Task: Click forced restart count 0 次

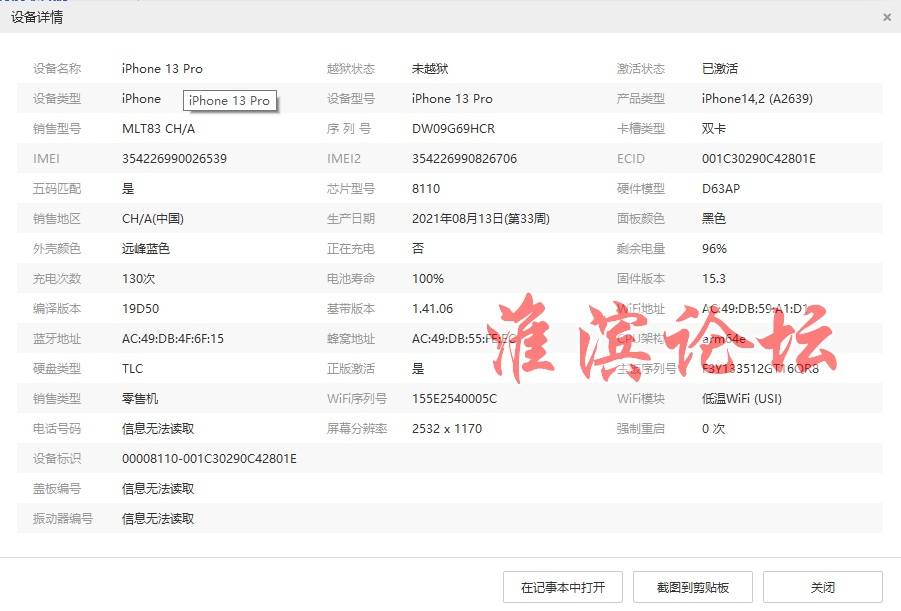Action: (x=713, y=428)
